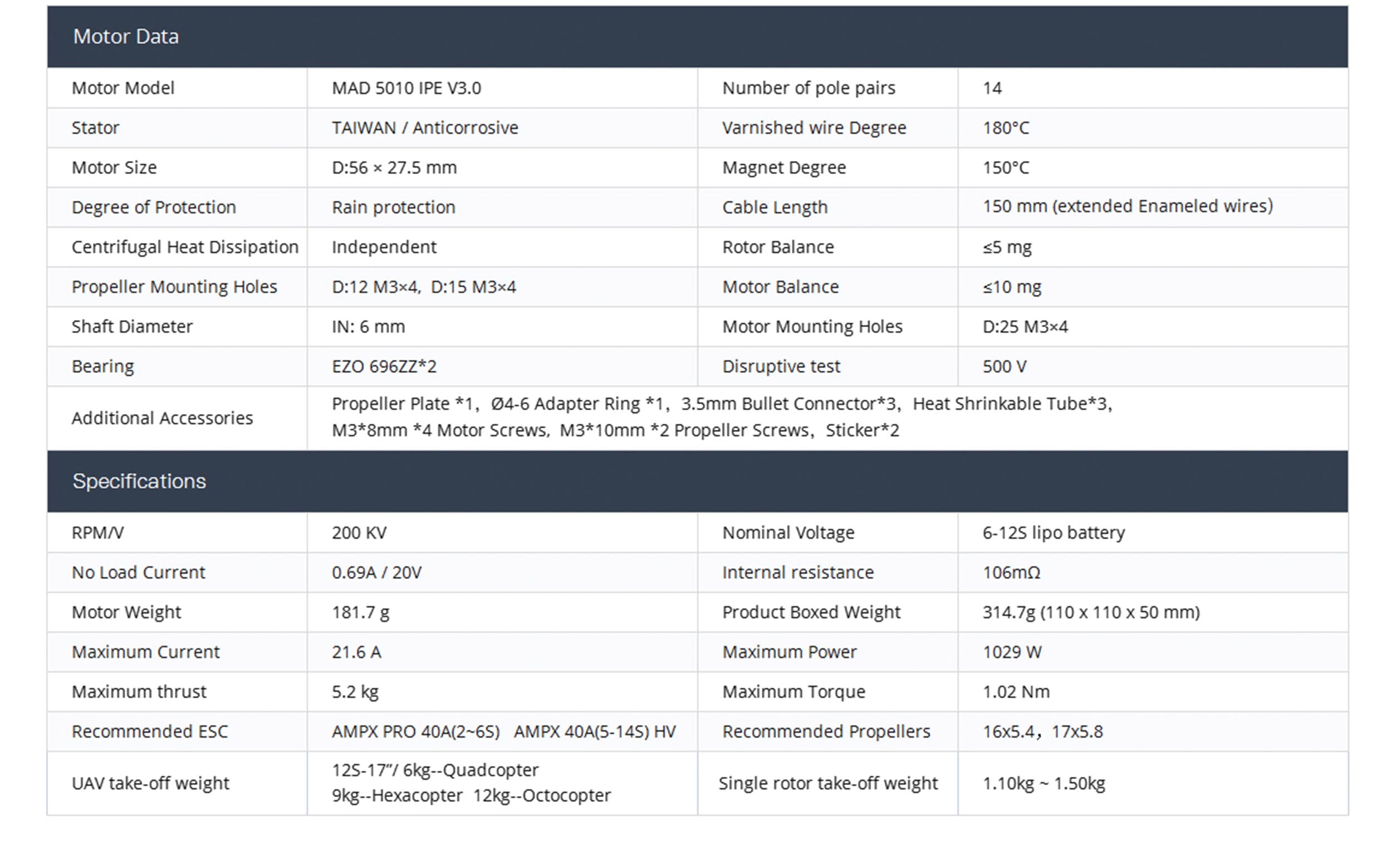Click the Additional Accessories label

coord(162,418)
